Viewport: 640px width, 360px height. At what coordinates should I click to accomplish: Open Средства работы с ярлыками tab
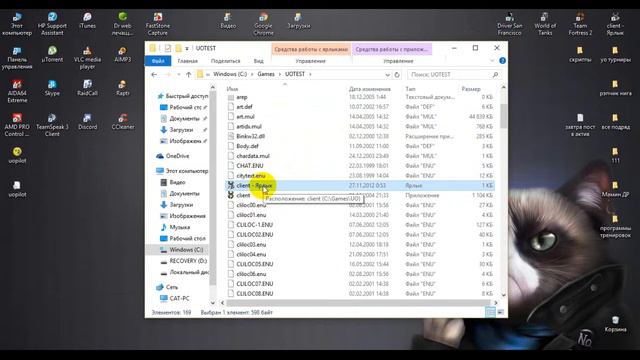click(311, 49)
